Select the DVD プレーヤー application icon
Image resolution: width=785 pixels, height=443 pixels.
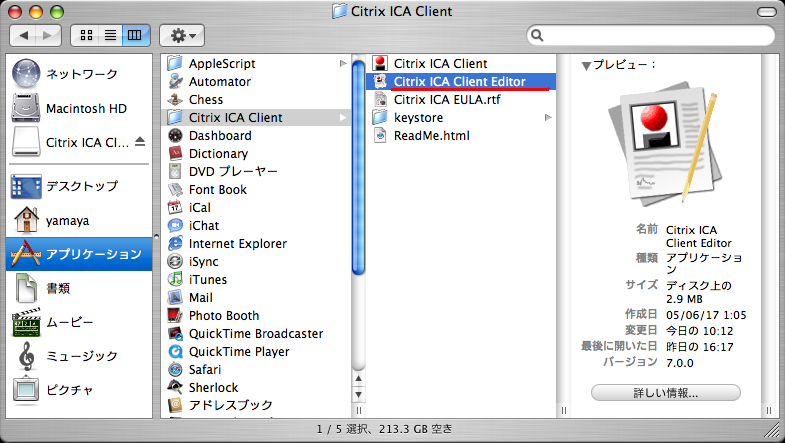(x=175, y=172)
